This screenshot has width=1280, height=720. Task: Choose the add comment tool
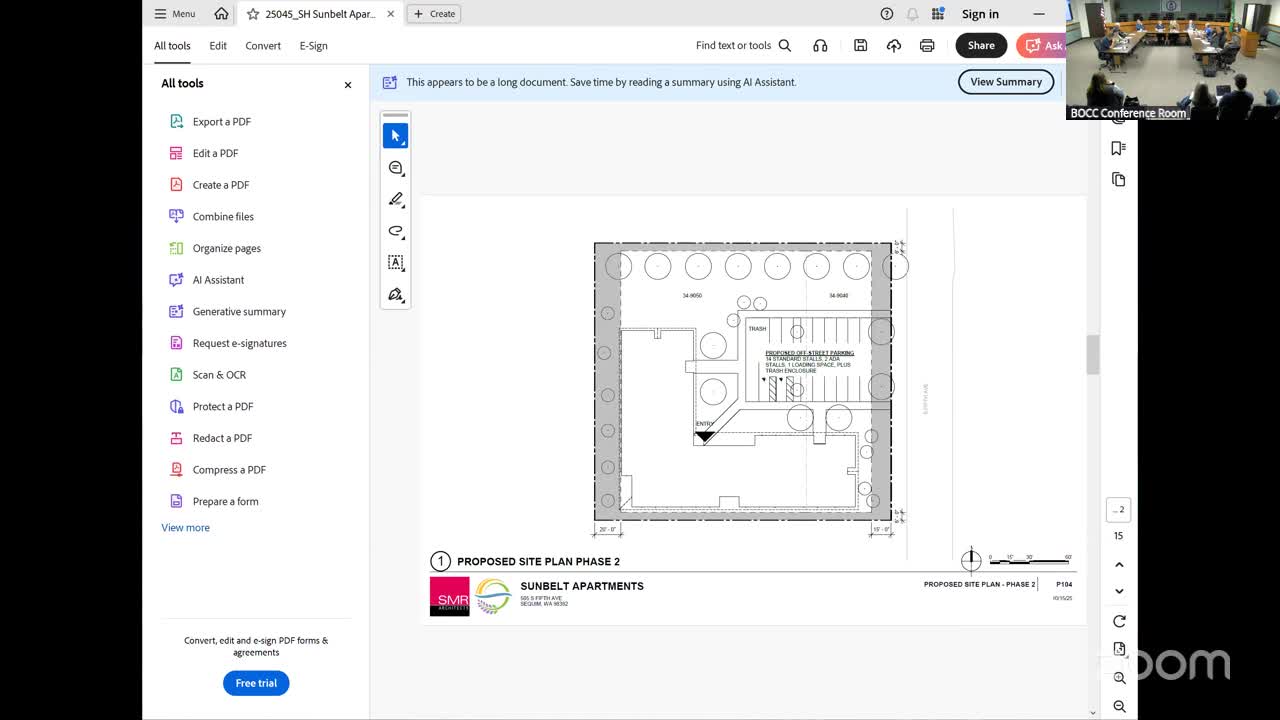[x=395, y=168]
